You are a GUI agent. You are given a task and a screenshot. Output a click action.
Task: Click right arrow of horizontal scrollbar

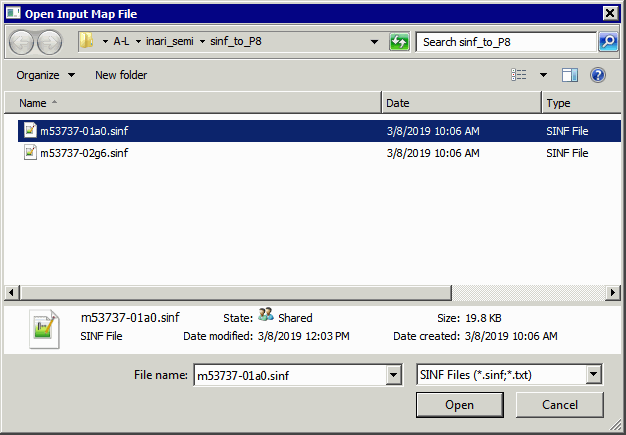(x=613, y=293)
